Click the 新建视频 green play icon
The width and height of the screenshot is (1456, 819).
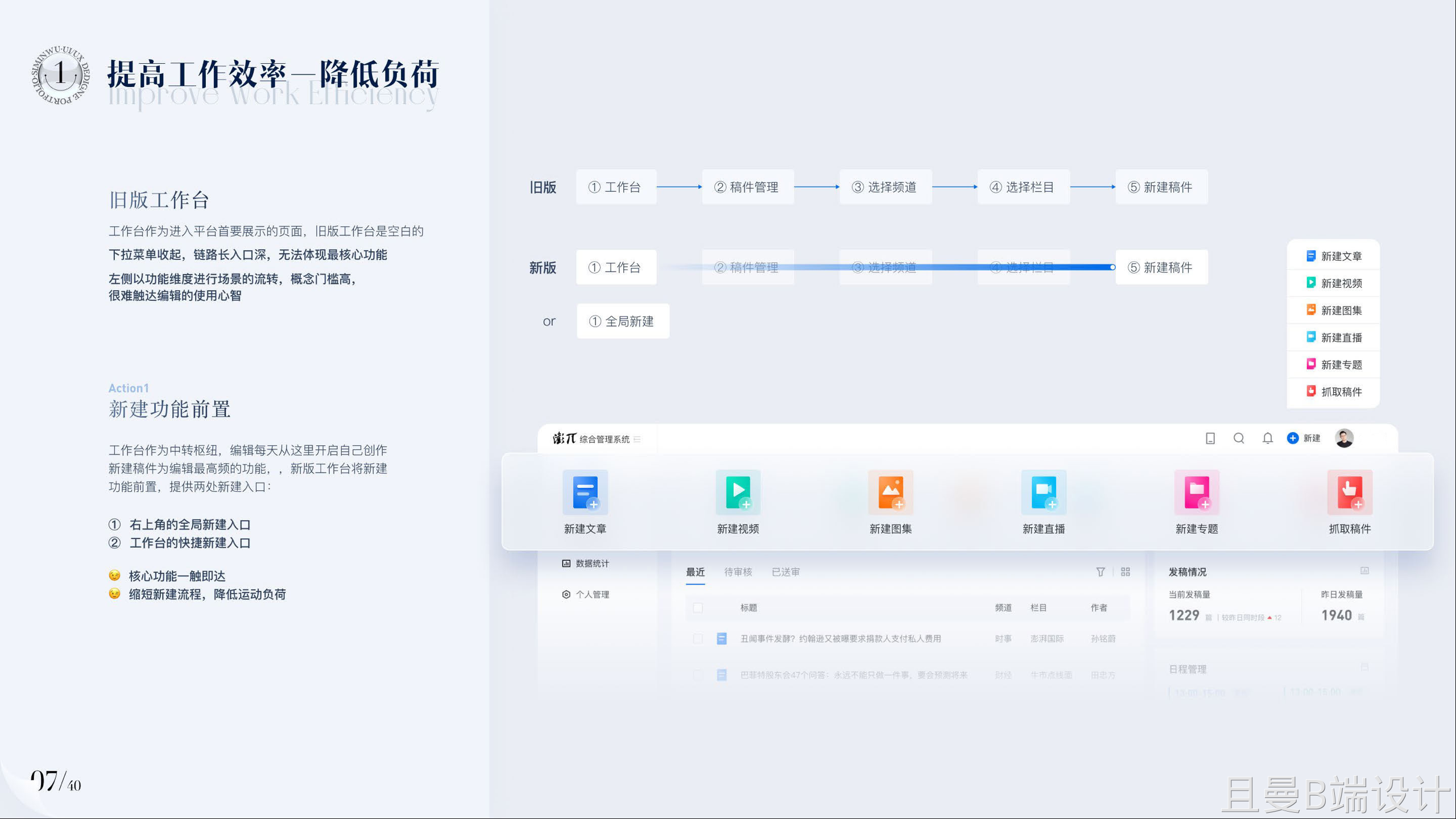[738, 492]
